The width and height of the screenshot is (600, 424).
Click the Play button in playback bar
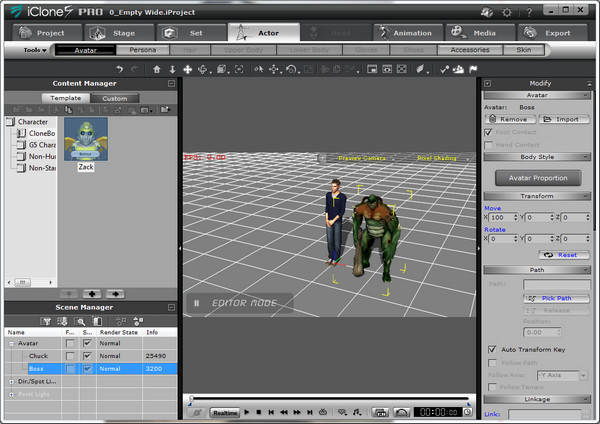[247, 411]
